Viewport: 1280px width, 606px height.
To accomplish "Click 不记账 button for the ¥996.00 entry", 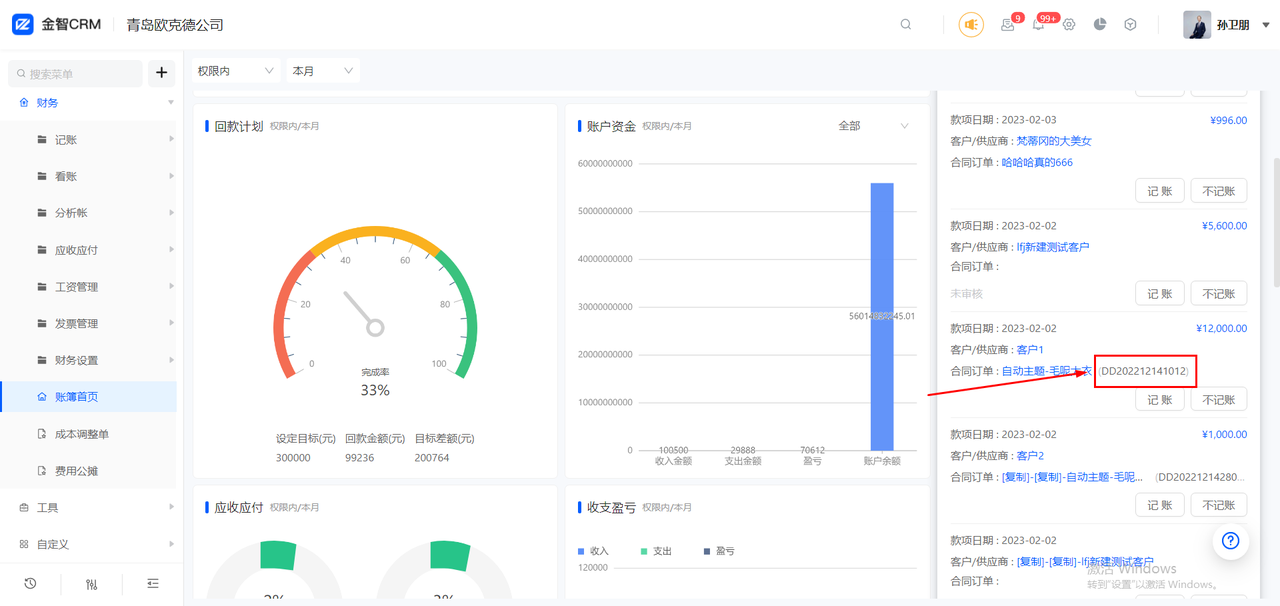I will click(1219, 191).
